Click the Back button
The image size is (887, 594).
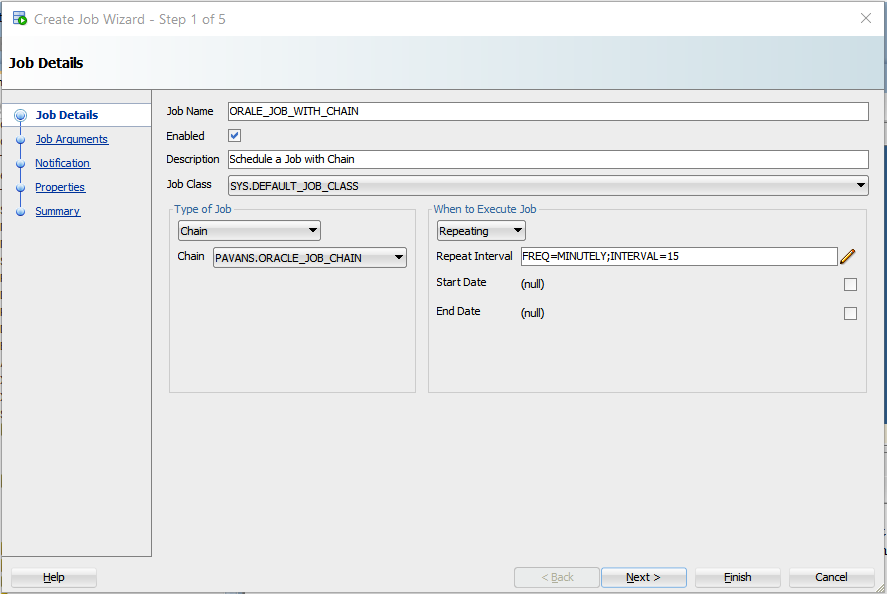(557, 578)
